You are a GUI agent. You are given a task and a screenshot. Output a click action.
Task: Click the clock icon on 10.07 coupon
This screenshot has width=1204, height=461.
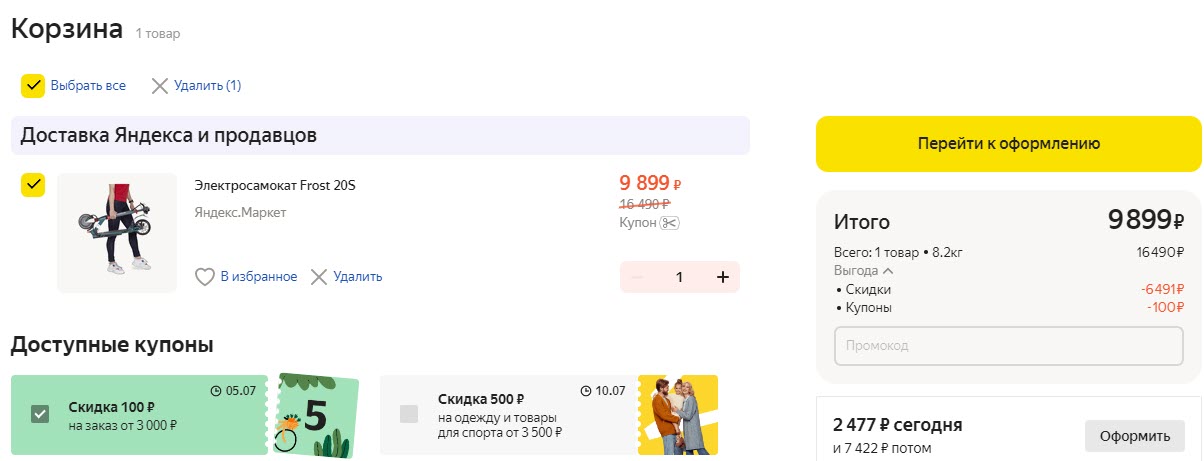click(x=586, y=390)
